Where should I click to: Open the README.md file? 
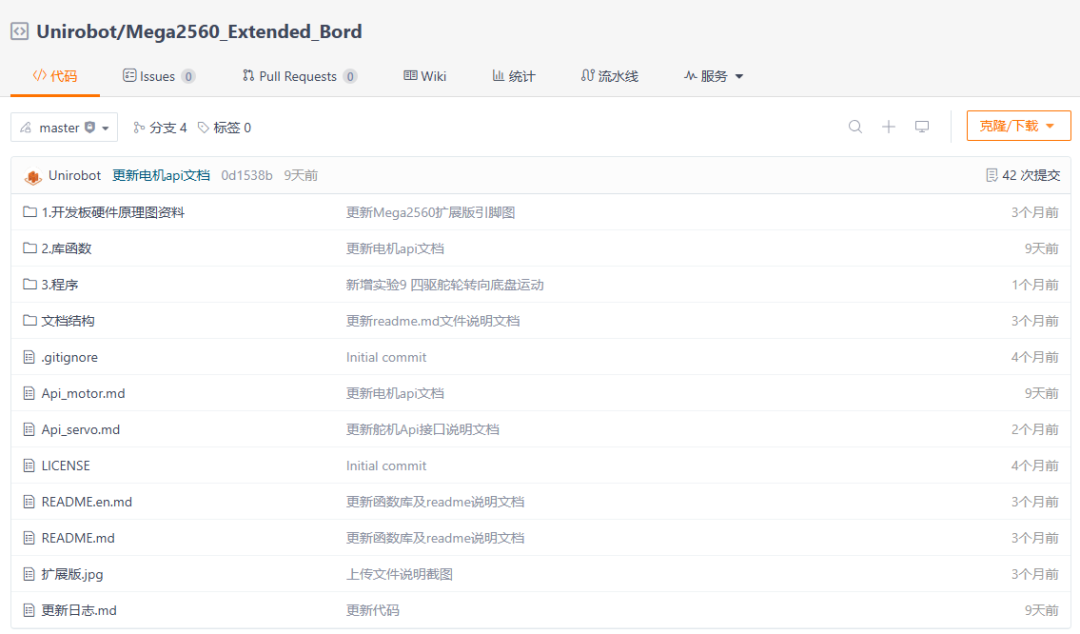pos(78,538)
